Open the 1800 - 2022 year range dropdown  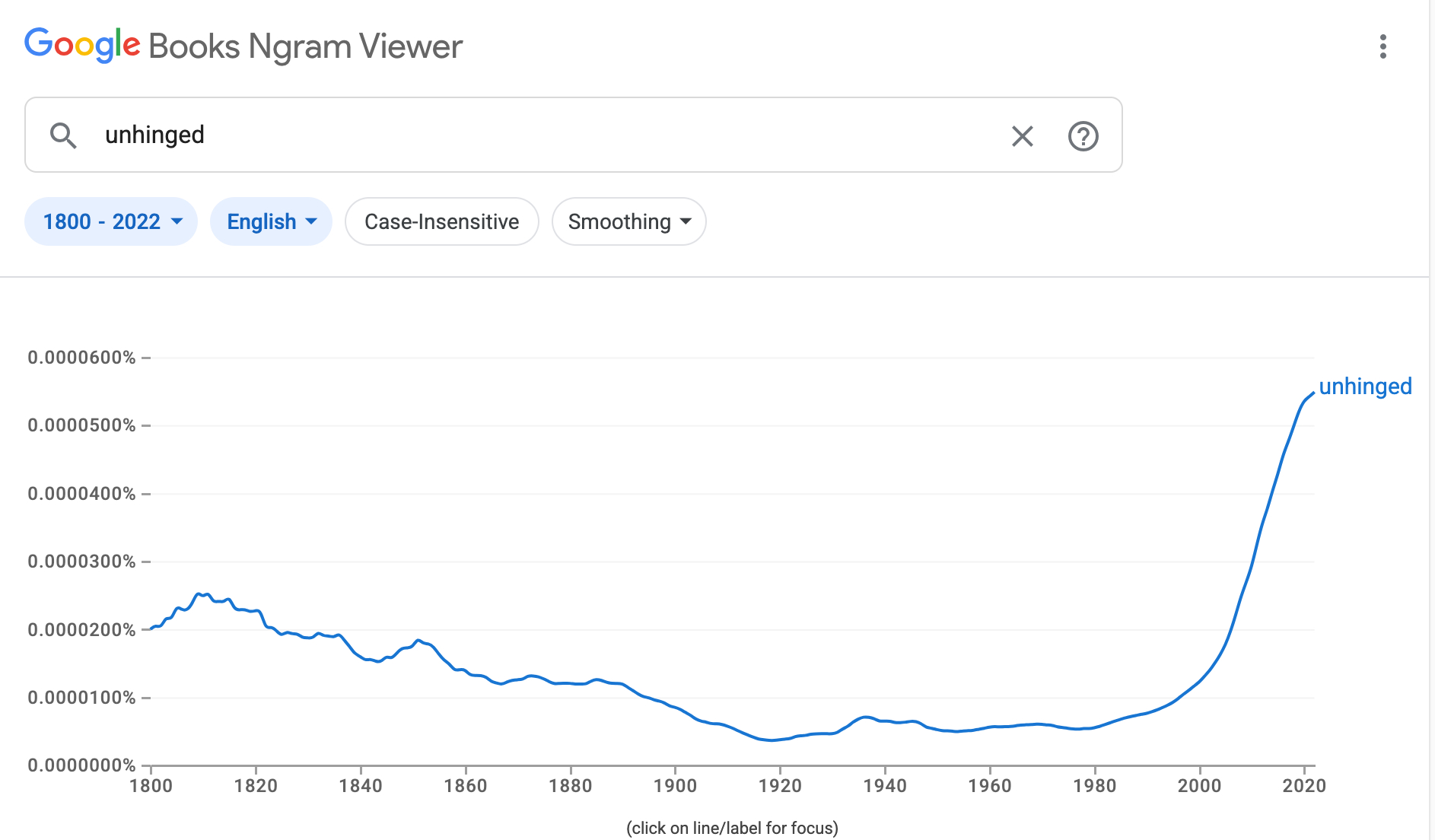click(110, 221)
